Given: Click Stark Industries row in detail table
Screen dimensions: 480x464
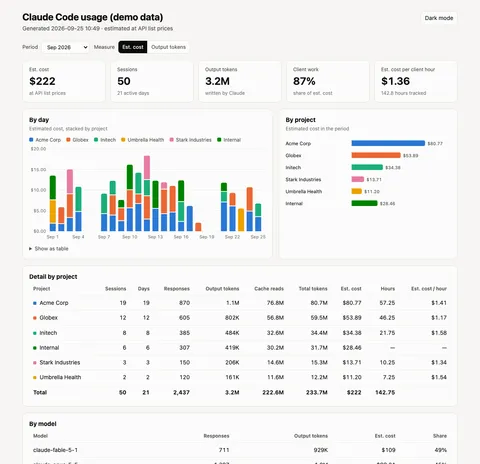Looking at the screenshot, I should (x=240, y=362).
